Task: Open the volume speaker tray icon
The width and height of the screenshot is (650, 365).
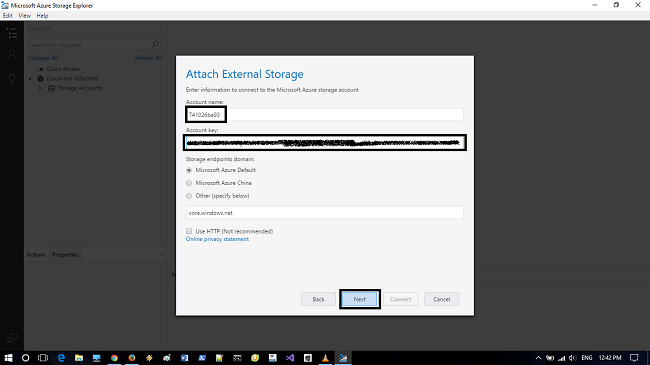Action: (x=572, y=358)
